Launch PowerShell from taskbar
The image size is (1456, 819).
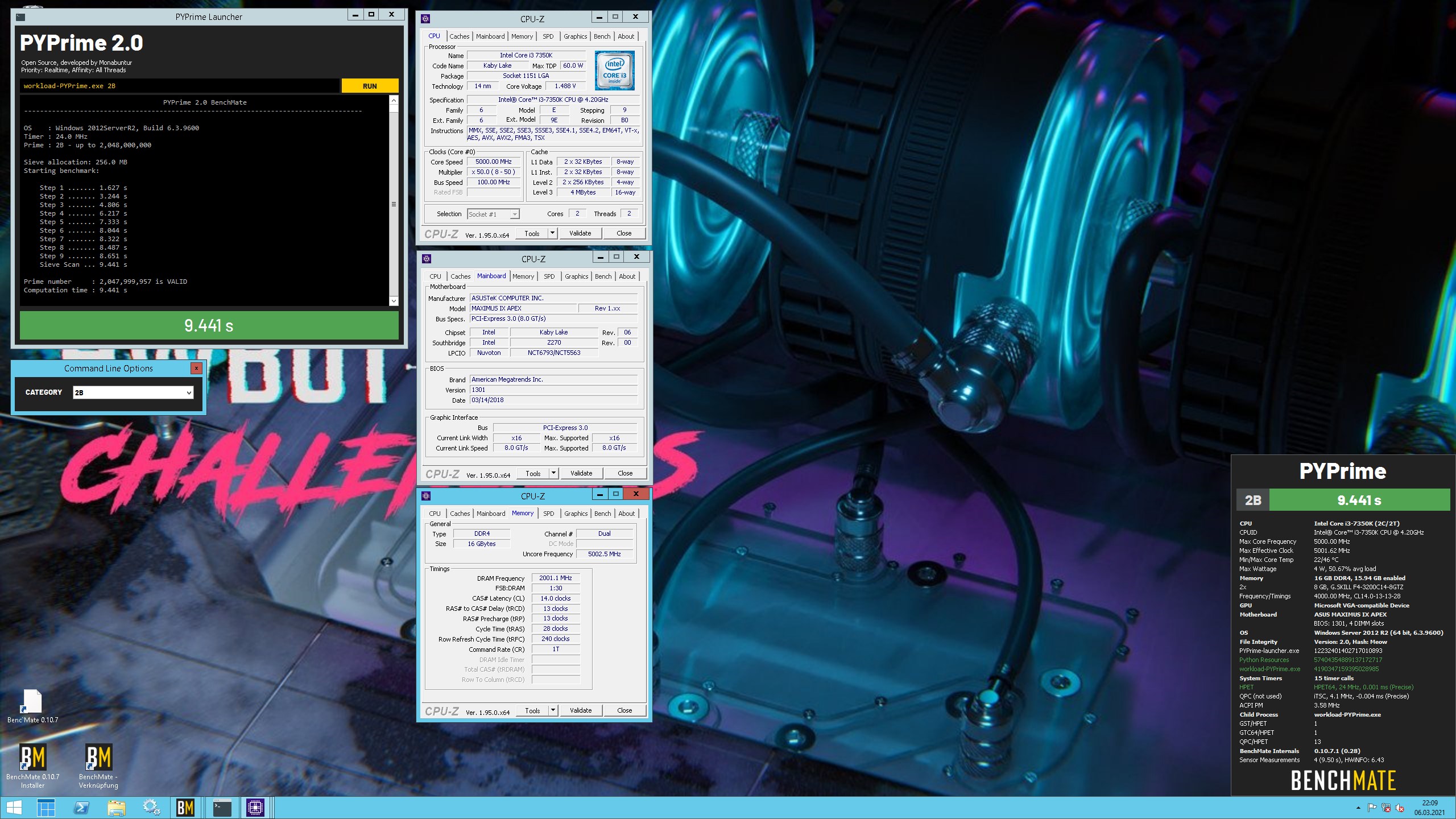pyautogui.click(x=81, y=808)
